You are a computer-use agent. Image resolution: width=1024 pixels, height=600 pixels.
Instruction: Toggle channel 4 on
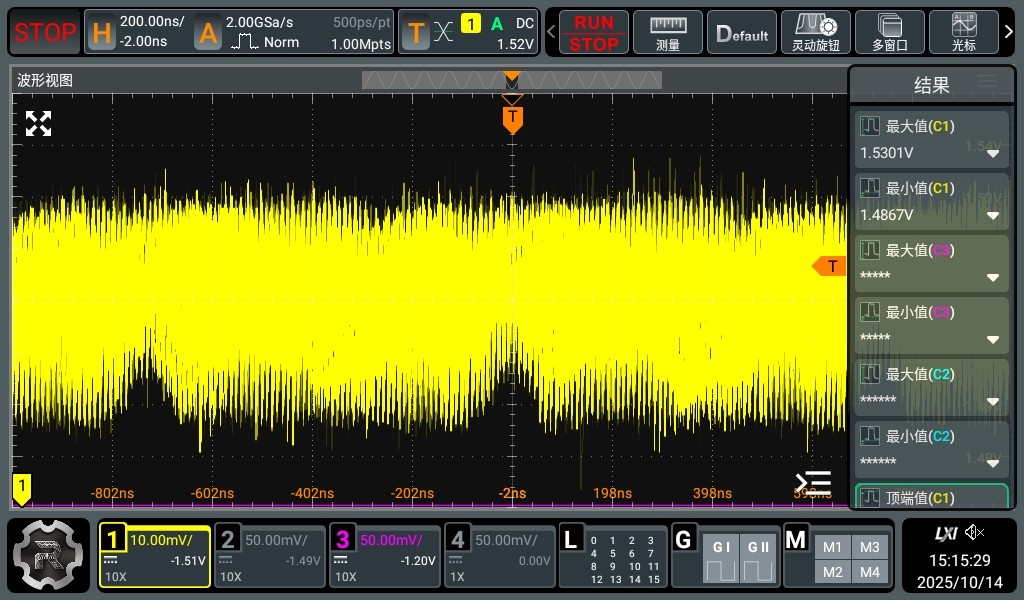coord(498,555)
